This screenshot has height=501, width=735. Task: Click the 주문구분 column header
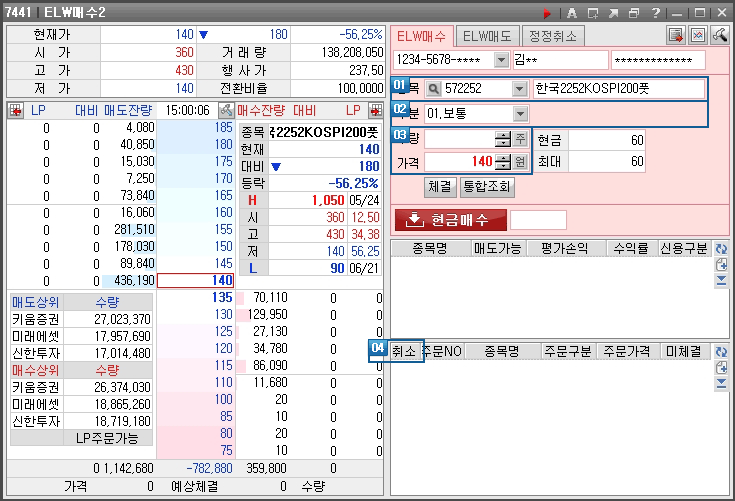[568, 351]
